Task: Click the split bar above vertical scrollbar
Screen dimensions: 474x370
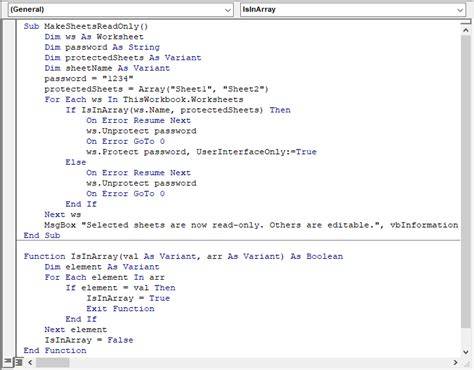Action: point(465,23)
